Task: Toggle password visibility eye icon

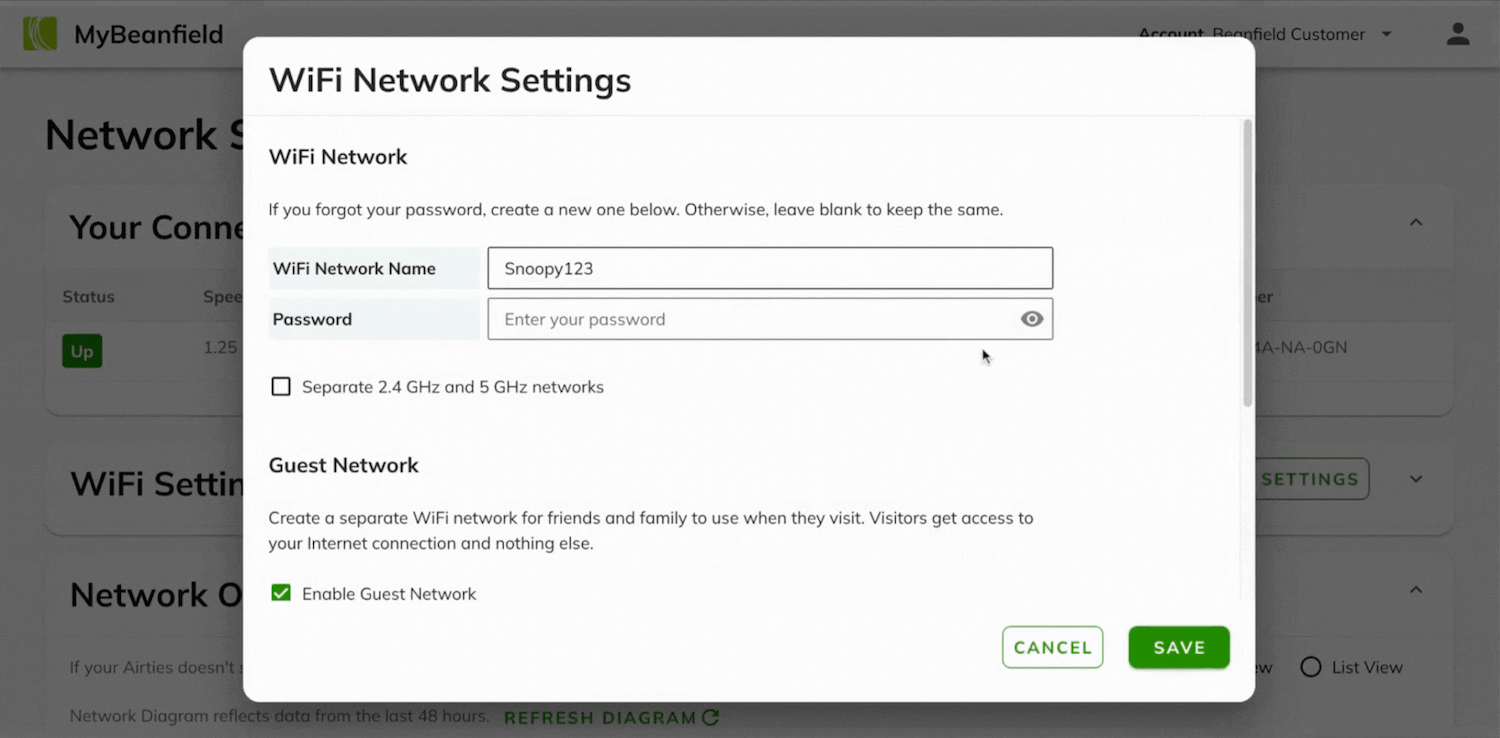Action: coord(1032,319)
